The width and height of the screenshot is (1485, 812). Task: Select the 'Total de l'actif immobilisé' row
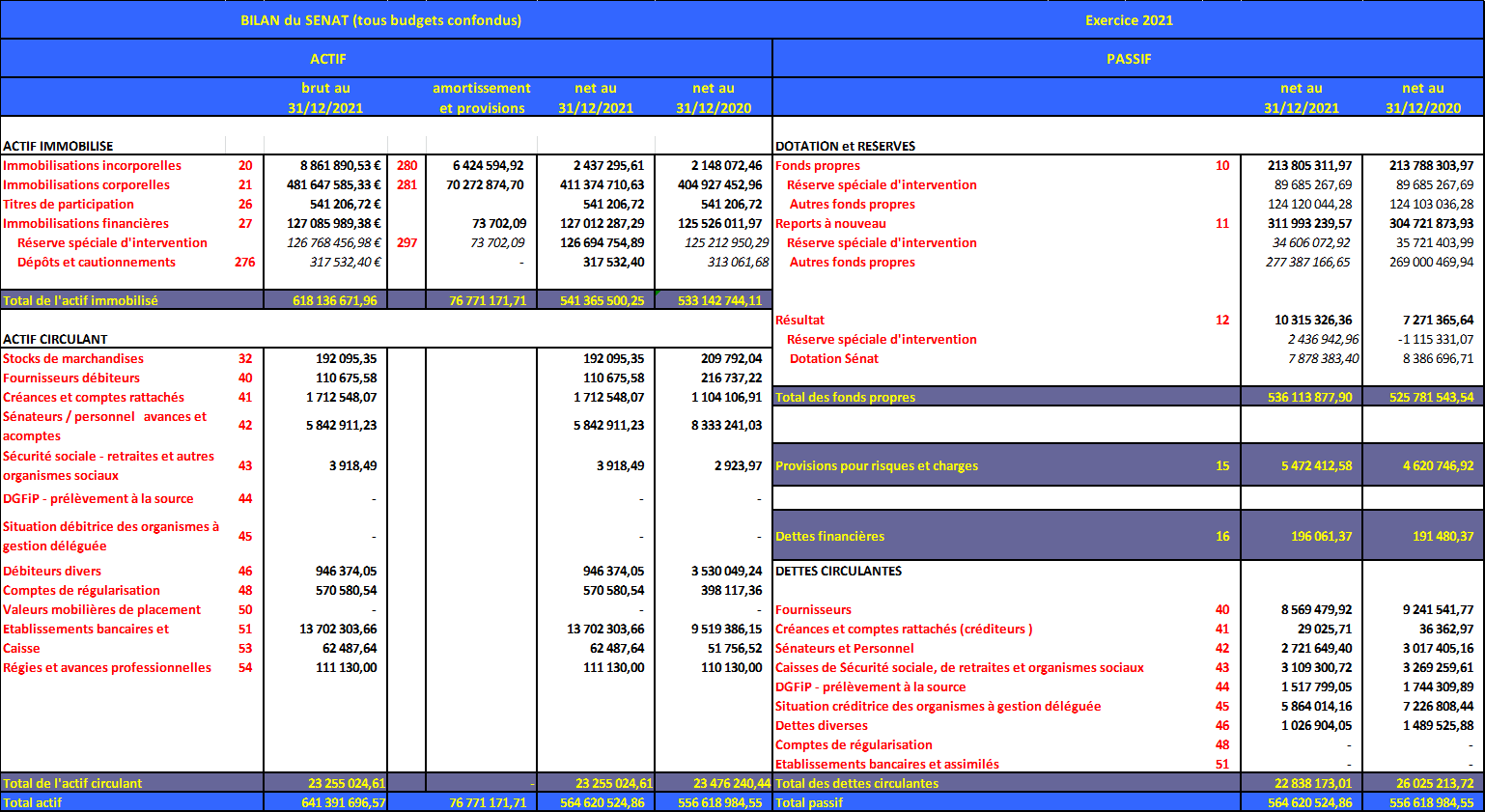tap(80, 300)
